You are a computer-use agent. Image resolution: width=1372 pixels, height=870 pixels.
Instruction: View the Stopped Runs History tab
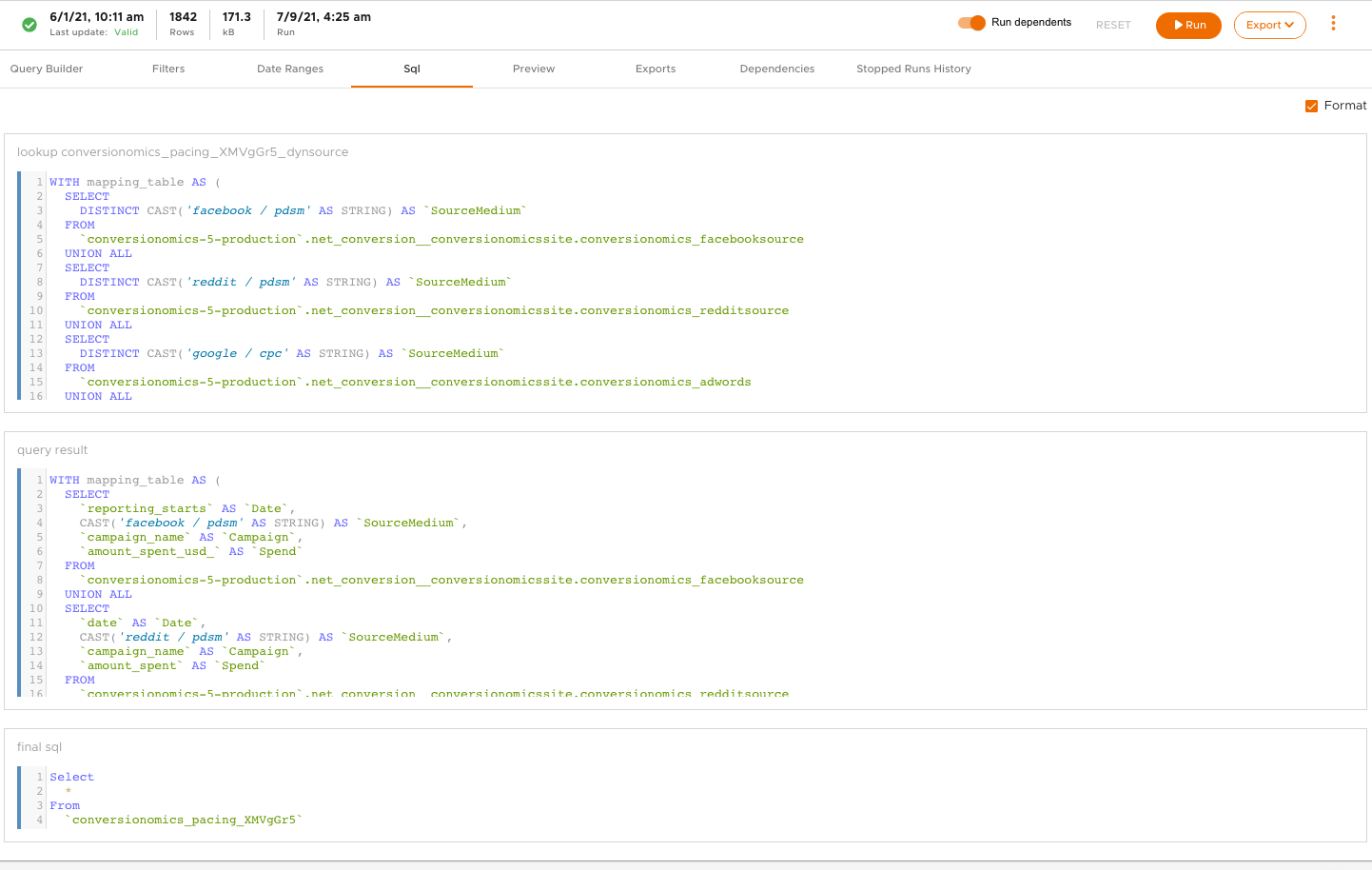pyautogui.click(x=913, y=69)
